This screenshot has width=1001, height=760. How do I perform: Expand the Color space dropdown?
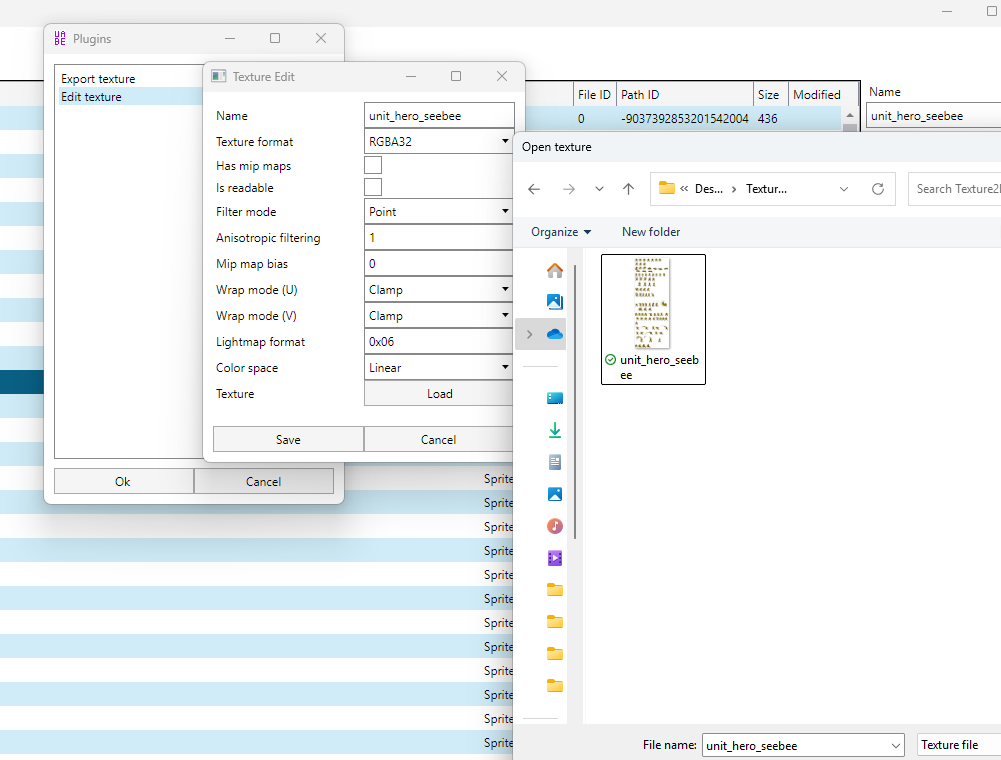[x=439, y=368]
